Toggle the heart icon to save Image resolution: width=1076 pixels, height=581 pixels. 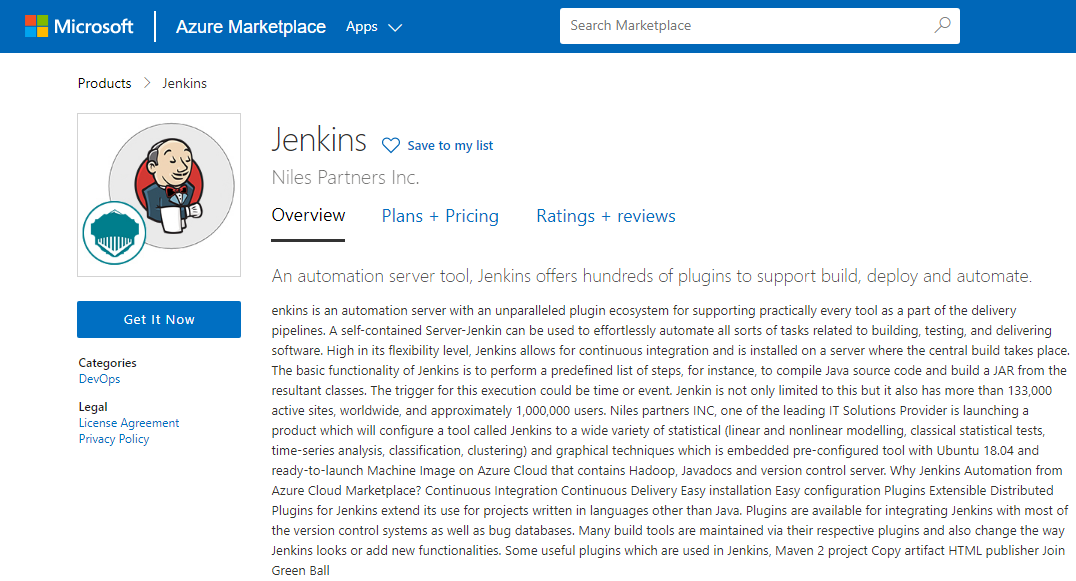pyautogui.click(x=391, y=146)
